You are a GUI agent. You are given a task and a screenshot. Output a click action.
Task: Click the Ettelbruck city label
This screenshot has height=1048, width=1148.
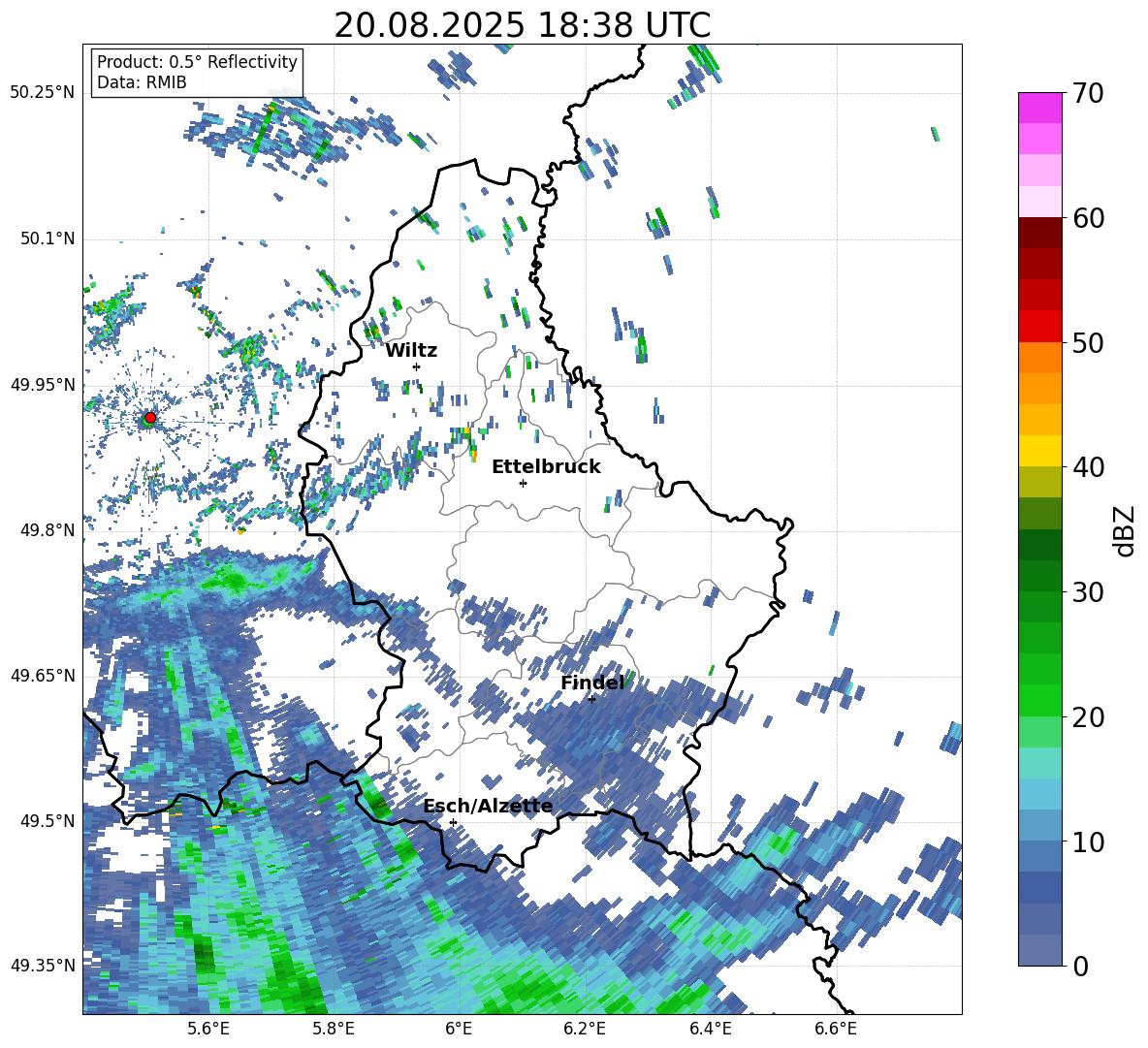(546, 467)
